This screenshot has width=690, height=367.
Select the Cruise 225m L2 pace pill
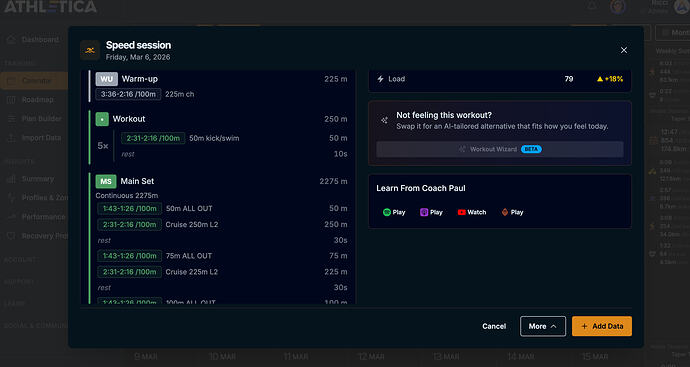(129, 272)
